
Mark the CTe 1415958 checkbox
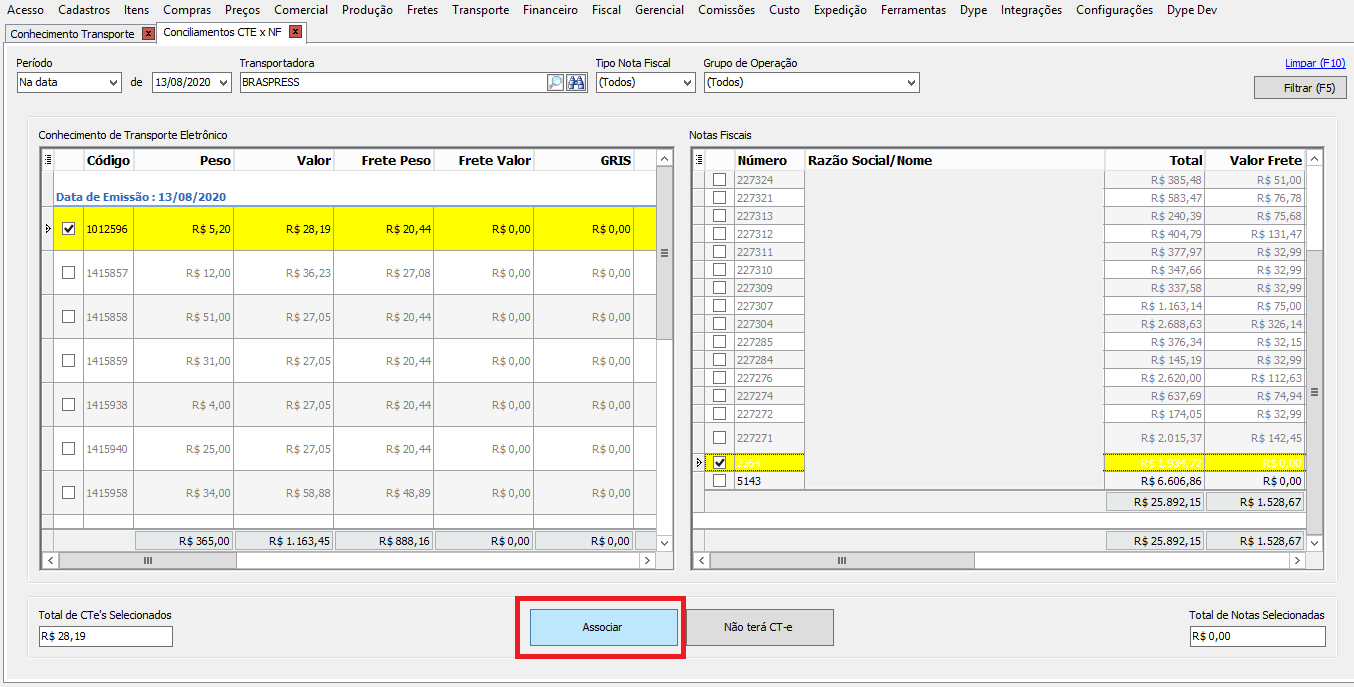coord(68,492)
